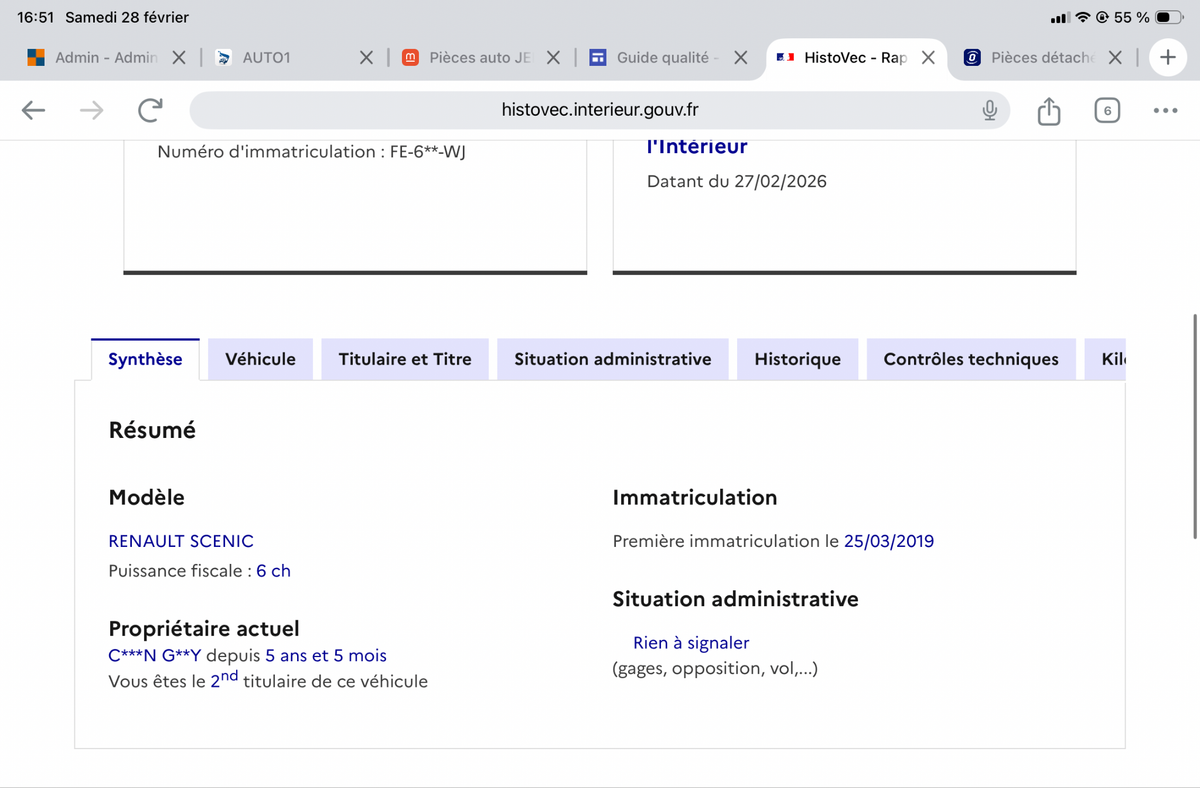Open the Situation administrative tab
This screenshot has width=1200, height=788.
612,359
